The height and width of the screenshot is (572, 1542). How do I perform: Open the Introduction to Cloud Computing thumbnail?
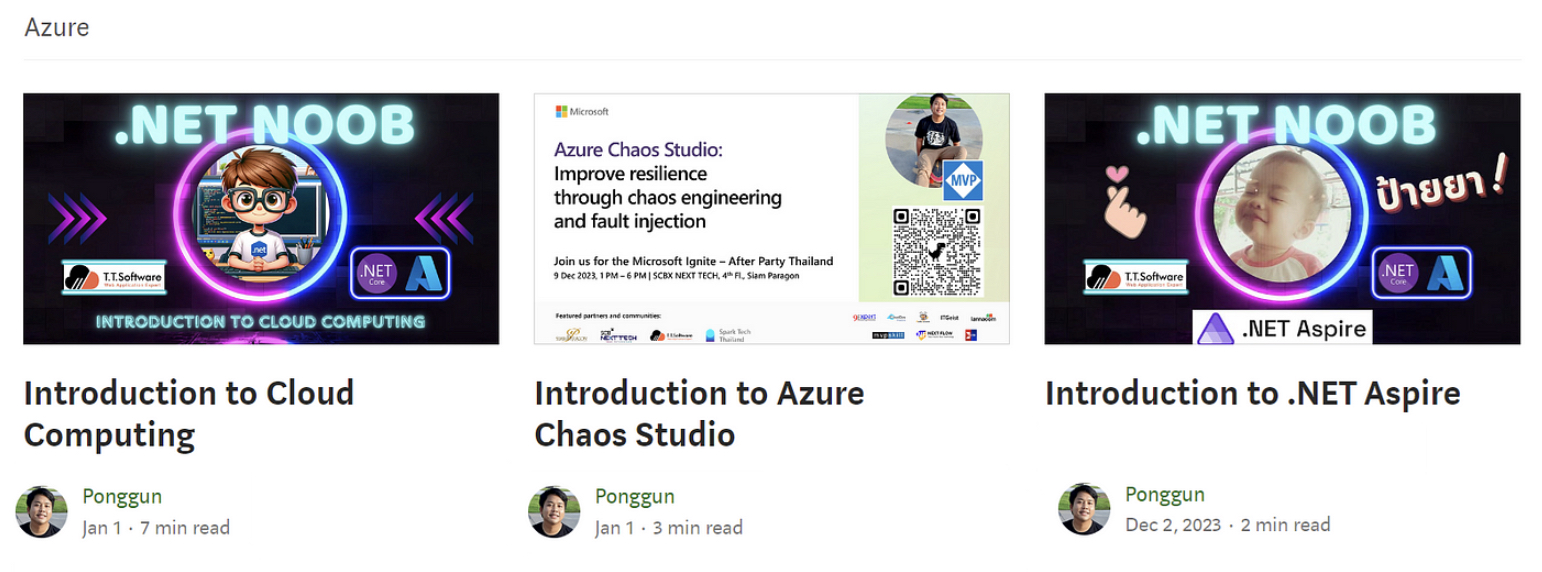pyautogui.click(x=261, y=219)
